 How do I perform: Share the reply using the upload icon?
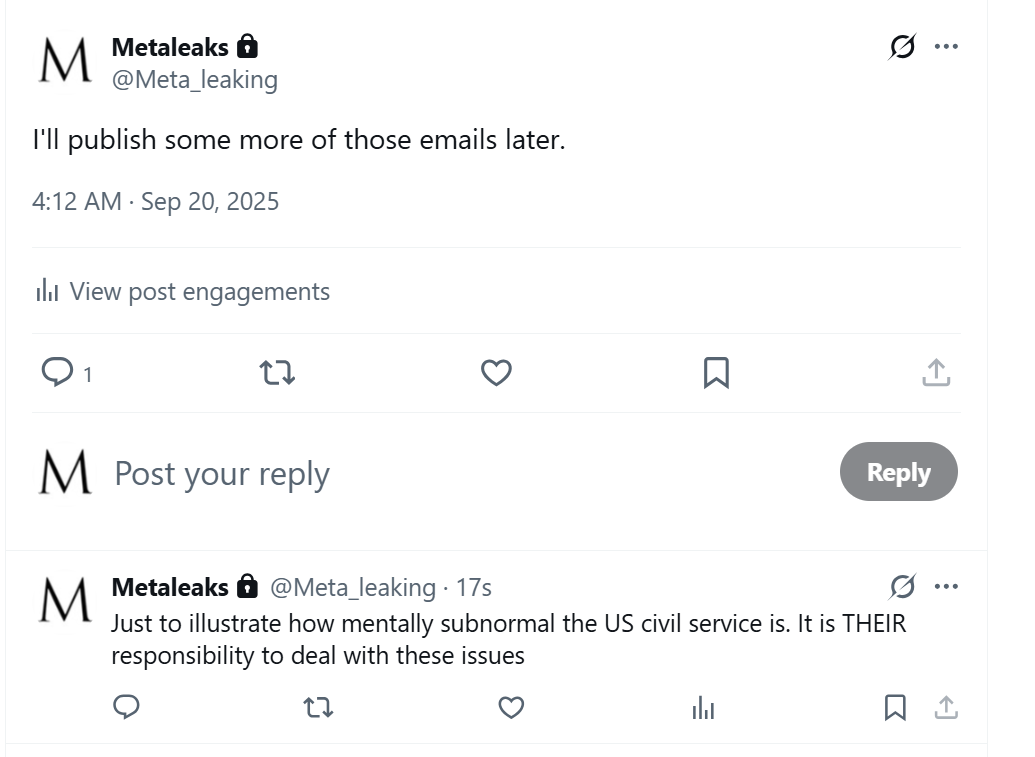pyautogui.click(x=946, y=708)
